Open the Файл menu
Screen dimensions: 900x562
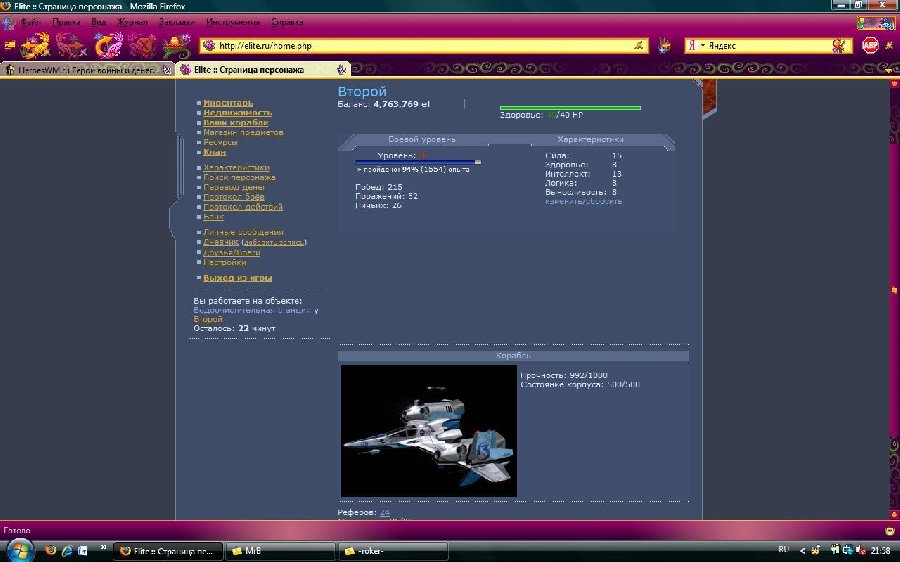coord(31,22)
